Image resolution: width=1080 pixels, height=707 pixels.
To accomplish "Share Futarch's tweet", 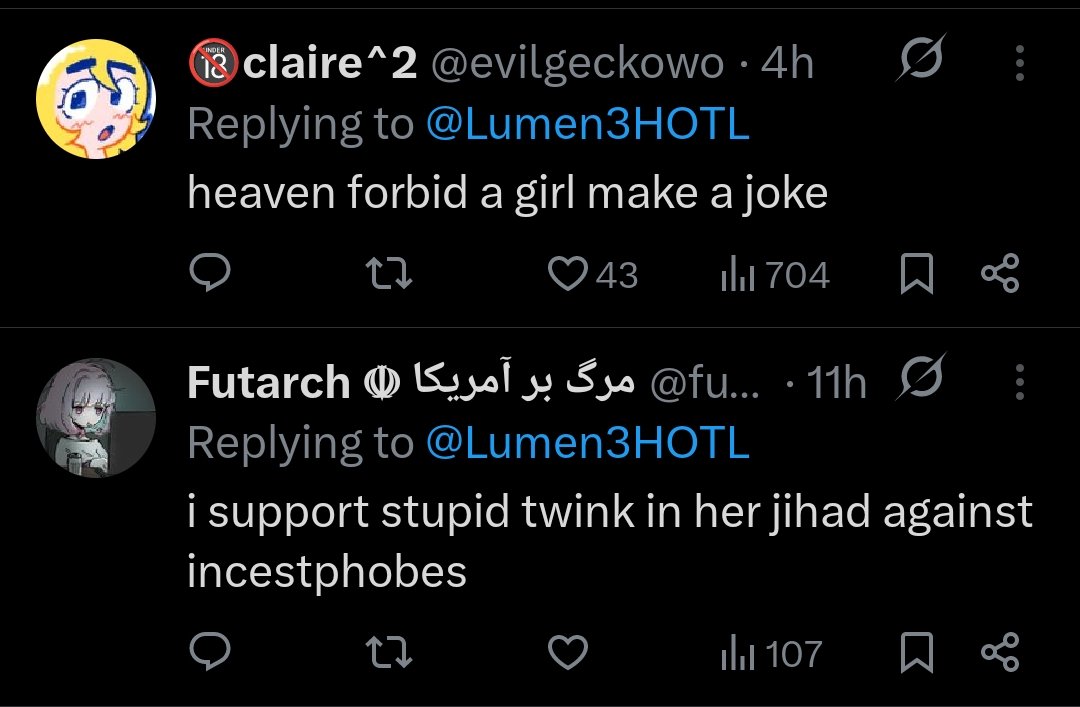I will (999, 654).
